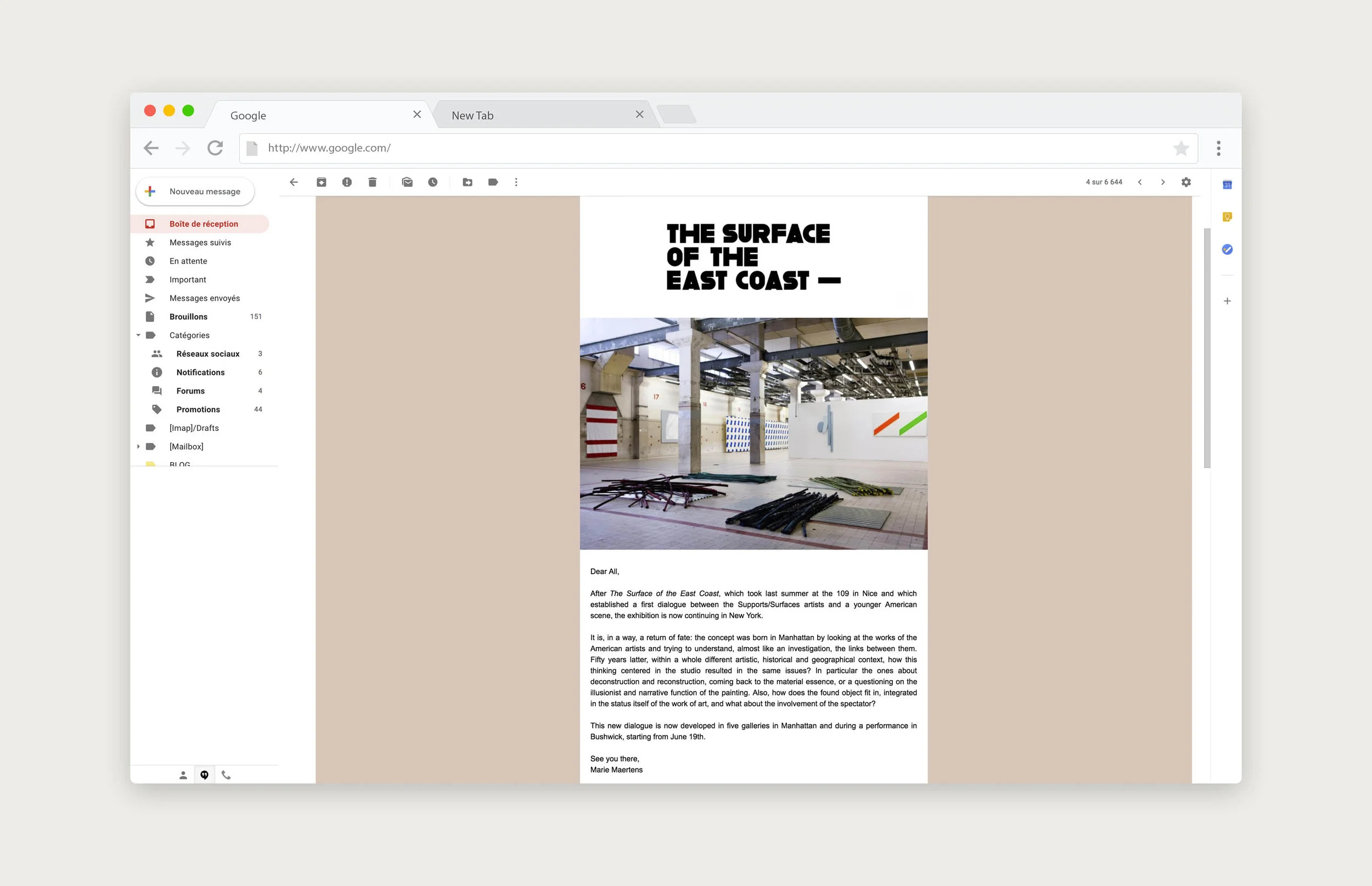Screen dimensions: 1372x886
Task: Click the "Marie Maertens" signature
Action: click(x=616, y=770)
